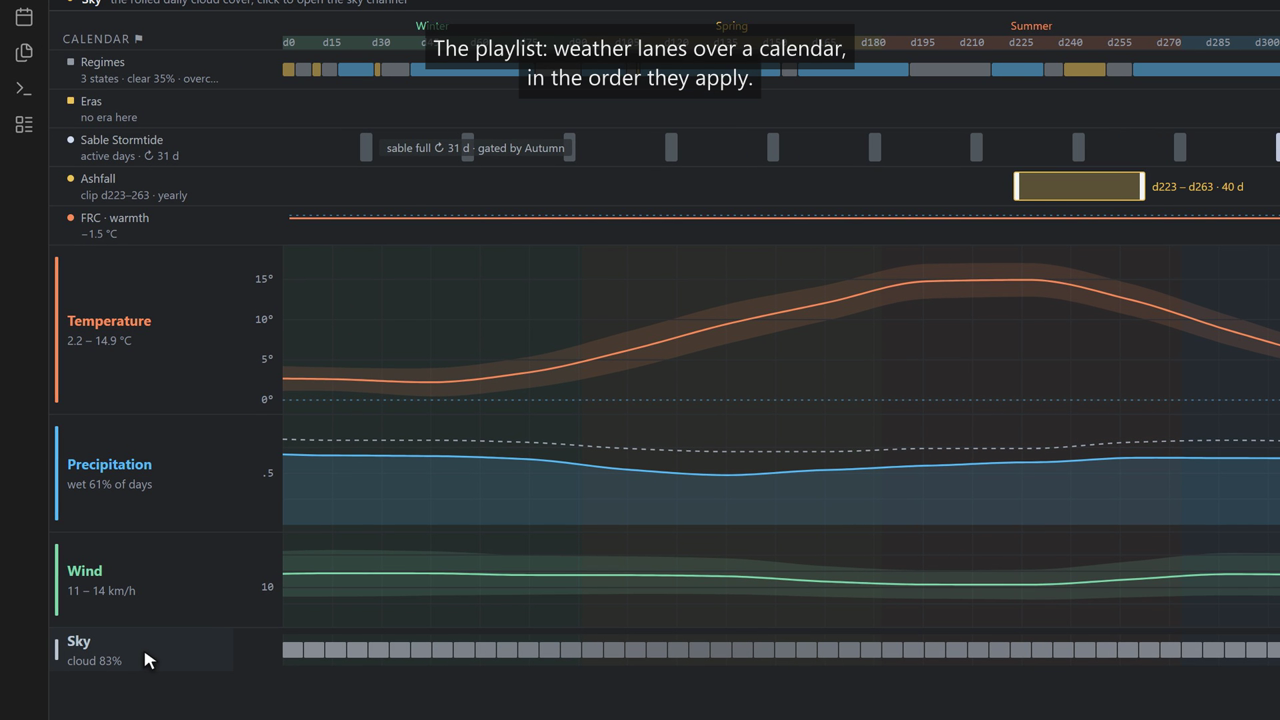Click the 'sable full 31 d · gated by Autumn' tooltip
Image resolution: width=1280 pixels, height=720 pixels.
click(475, 148)
